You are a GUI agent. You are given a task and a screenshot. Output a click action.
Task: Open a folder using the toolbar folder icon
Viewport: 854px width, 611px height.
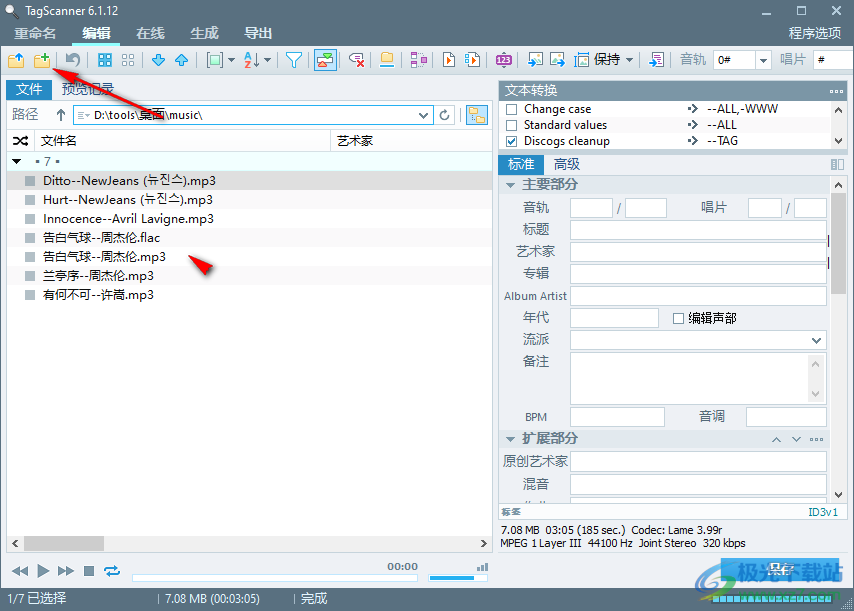(16, 60)
